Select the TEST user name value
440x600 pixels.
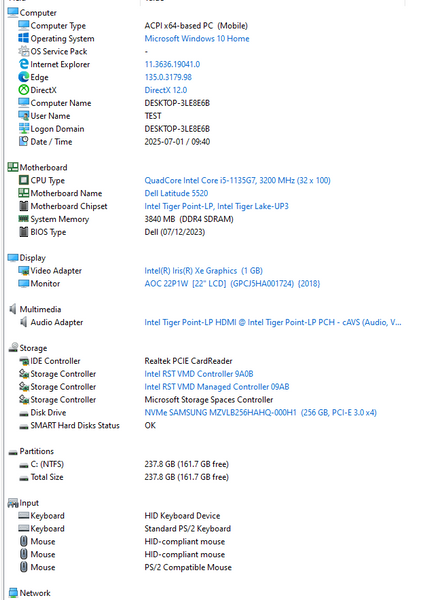153,116
